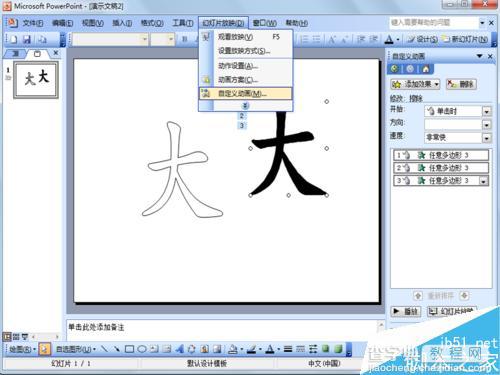Screen dimensions: 500x375
Task: Open the 文件(F) menu
Action: (x=33, y=23)
